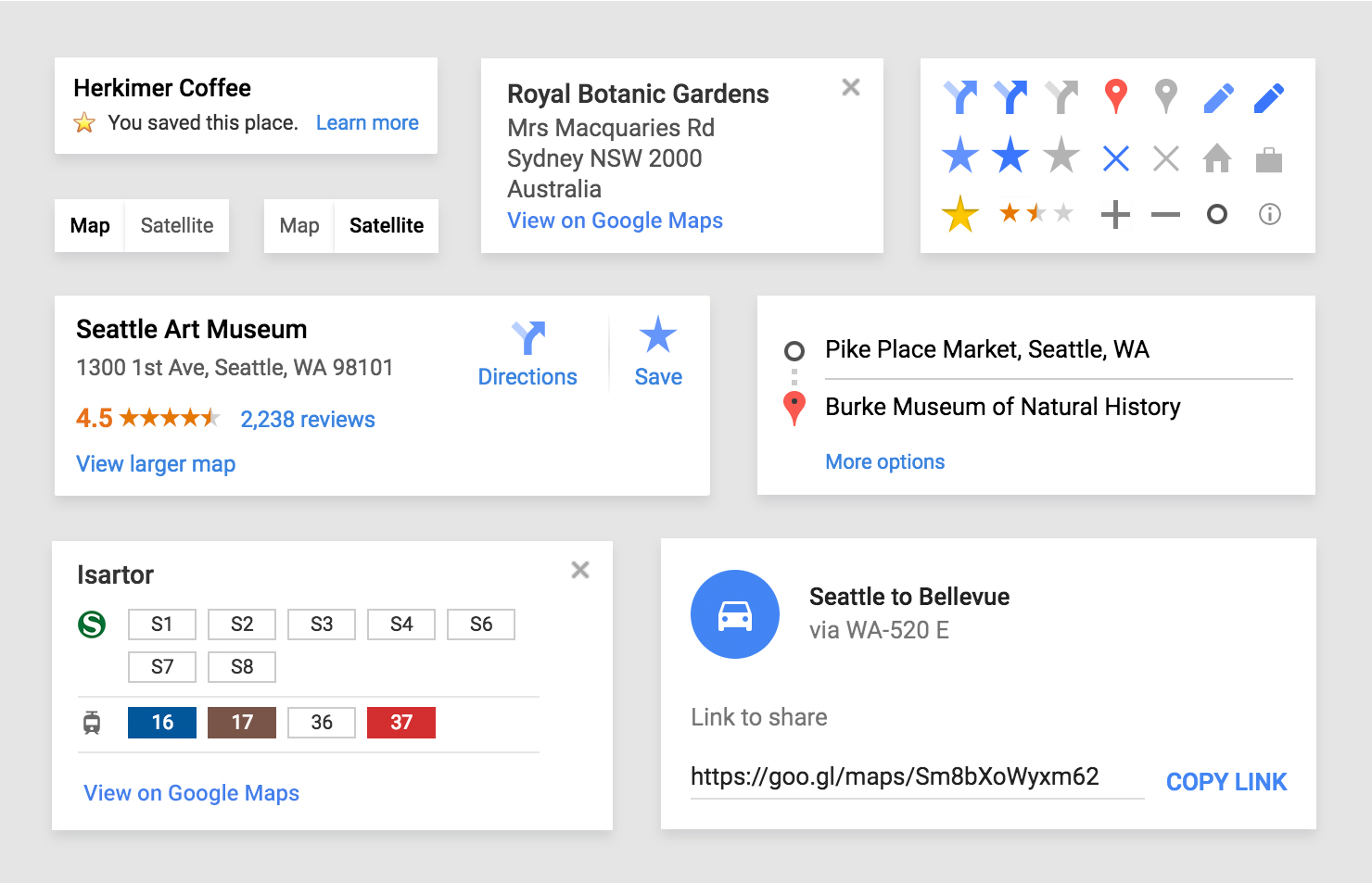Select the S6 line chip
1372x883 pixels.
(x=481, y=624)
